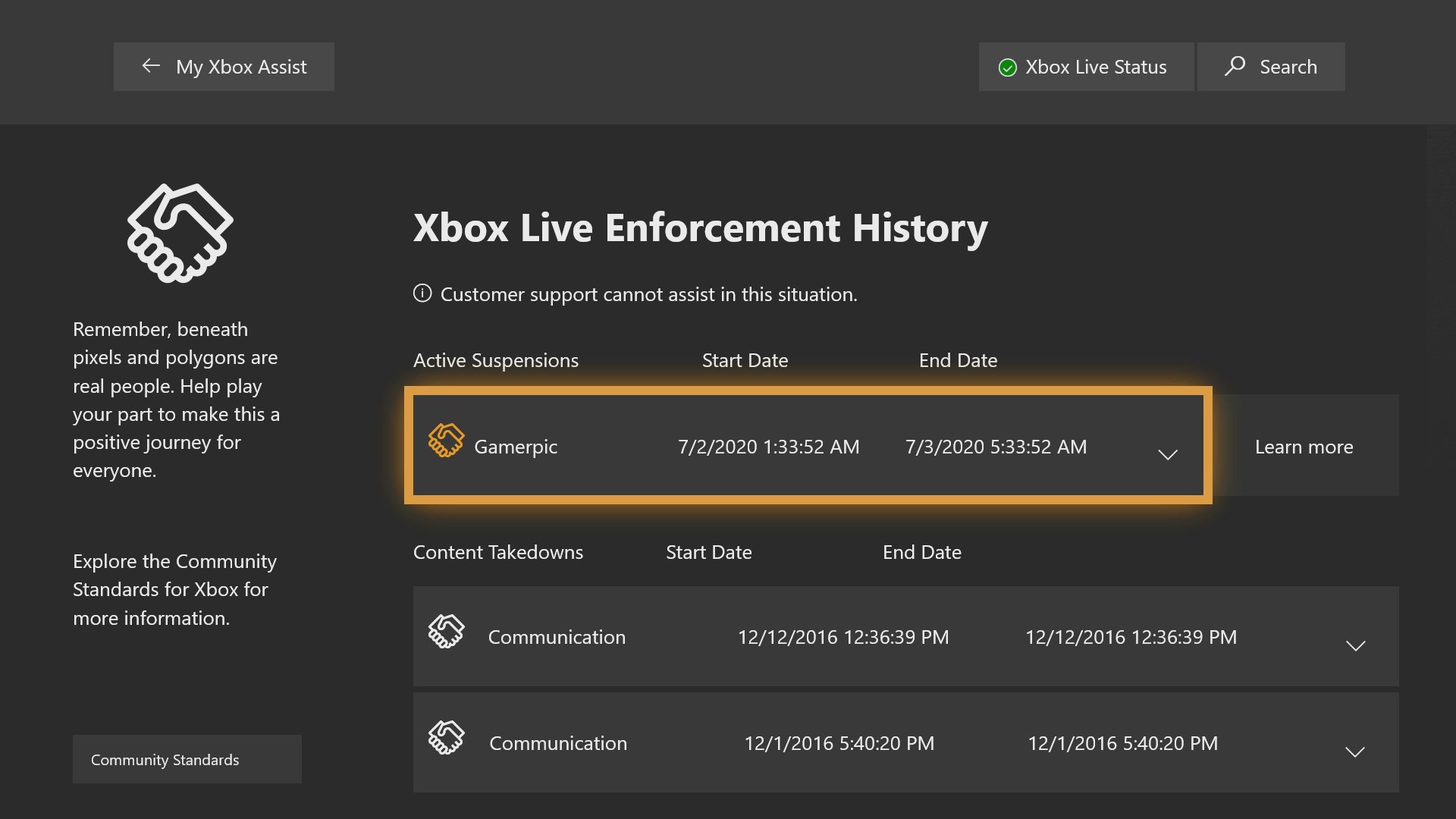Click Communication label in the 12/1/2016 row
The width and height of the screenshot is (1456, 819).
tap(558, 743)
